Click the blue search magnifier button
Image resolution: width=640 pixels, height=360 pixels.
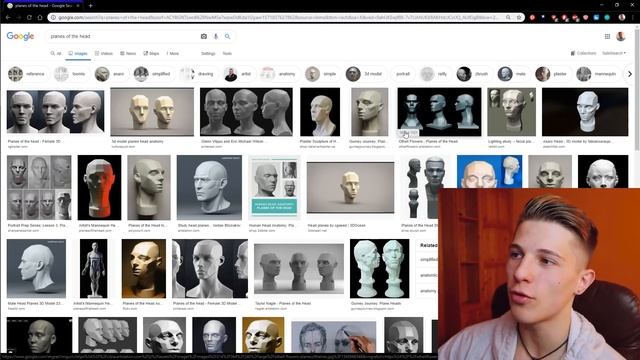pos(227,36)
